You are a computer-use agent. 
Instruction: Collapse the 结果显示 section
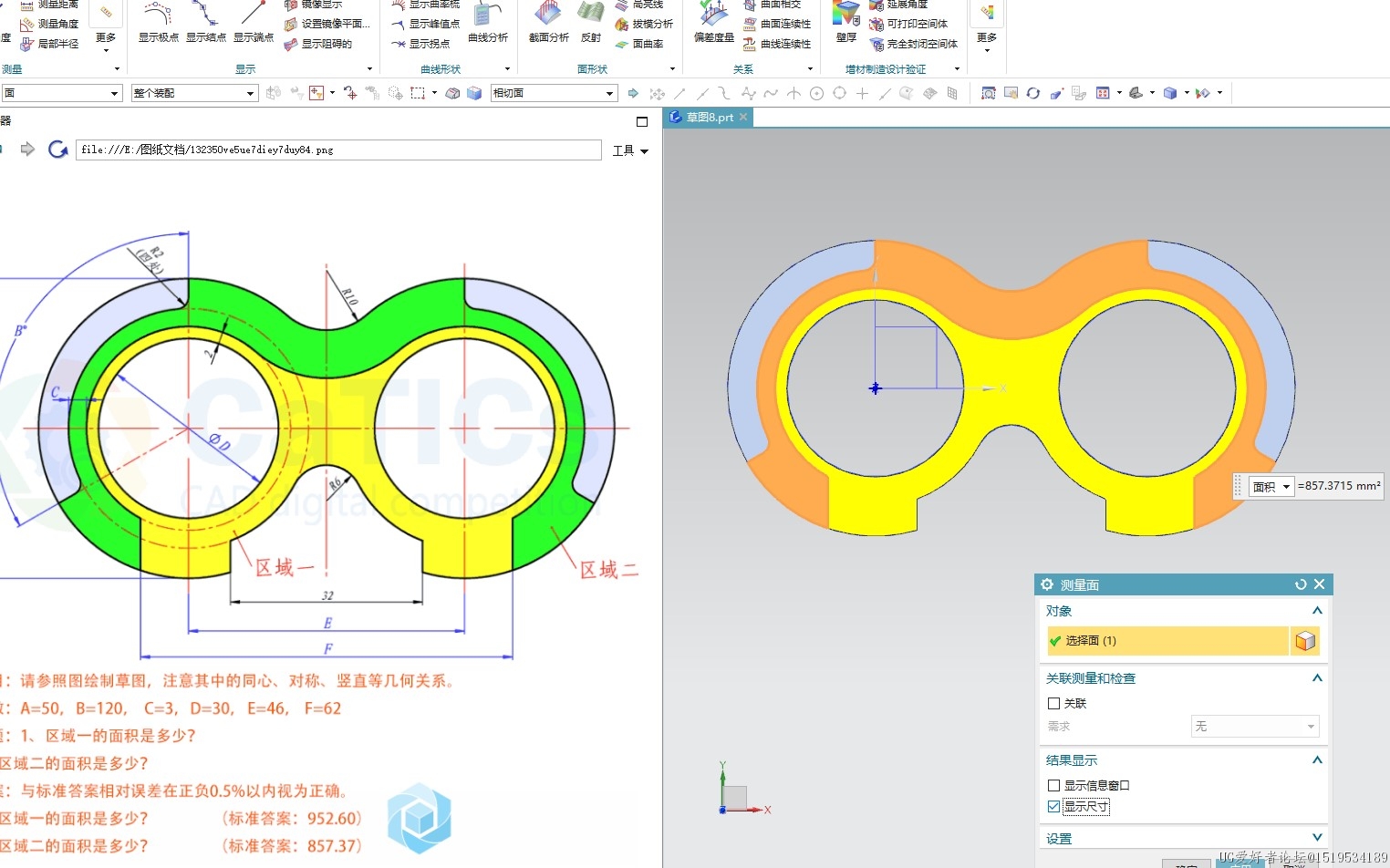1317,760
